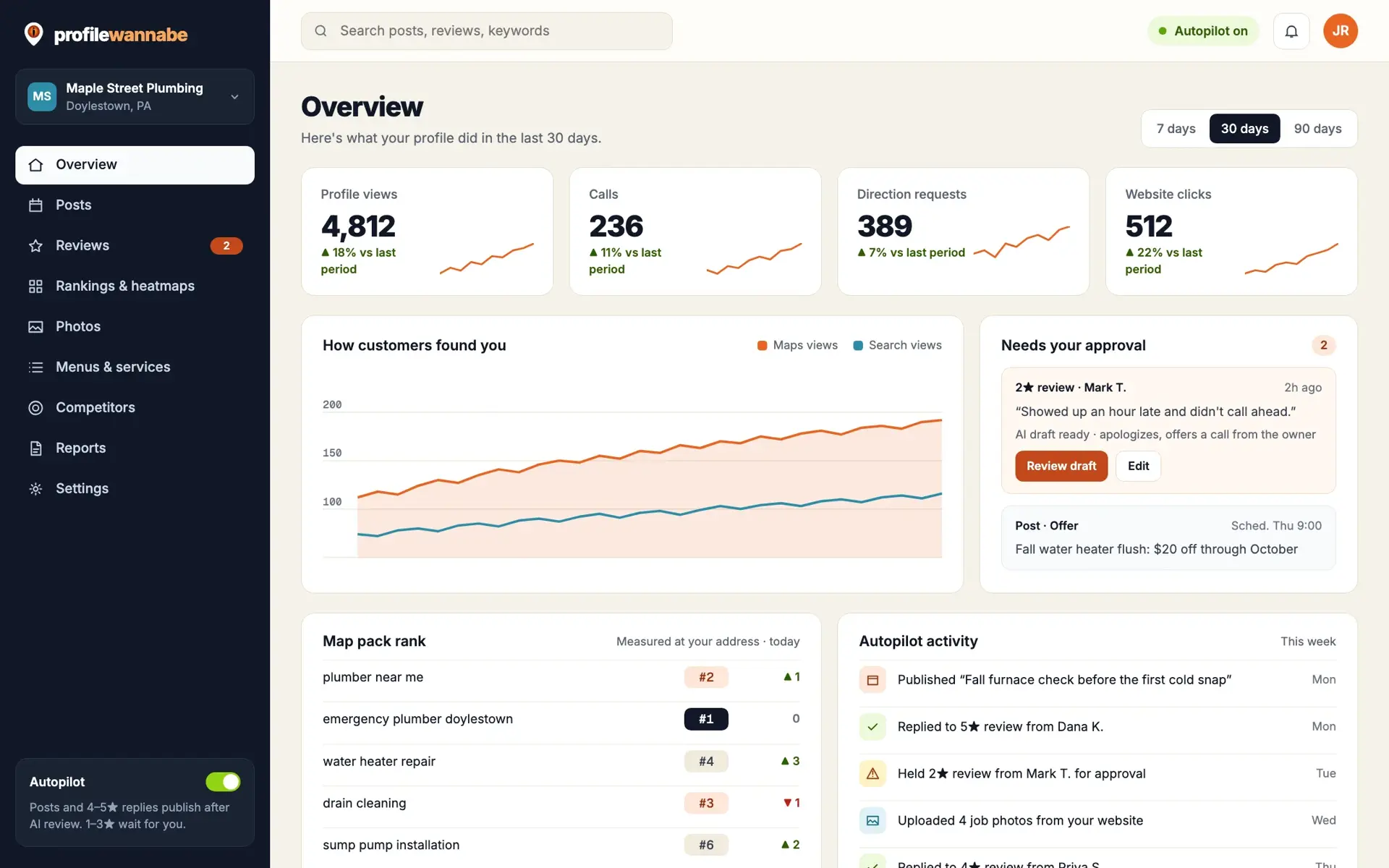Open notifications bell
1389x868 pixels.
coord(1291,31)
